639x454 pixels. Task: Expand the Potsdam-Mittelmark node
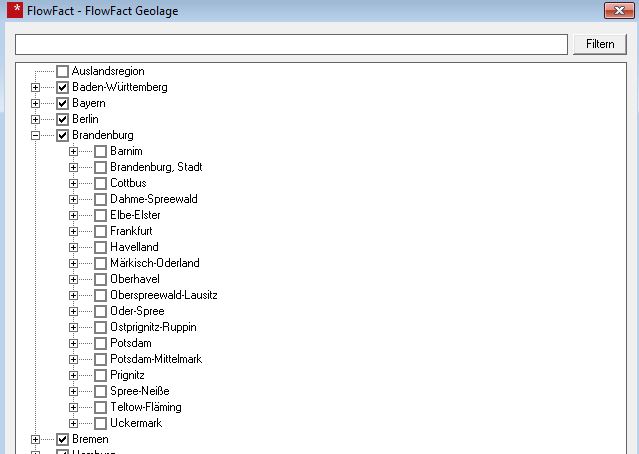point(73,360)
